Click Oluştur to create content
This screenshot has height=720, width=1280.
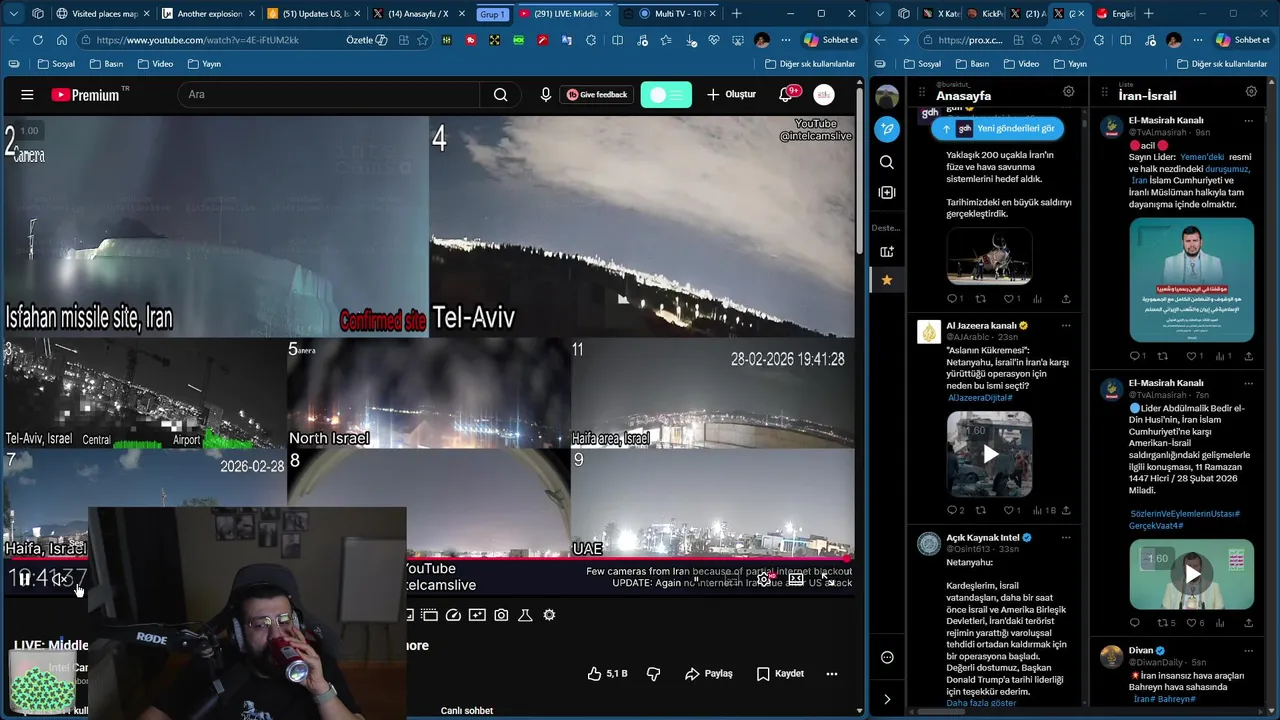tap(731, 95)
